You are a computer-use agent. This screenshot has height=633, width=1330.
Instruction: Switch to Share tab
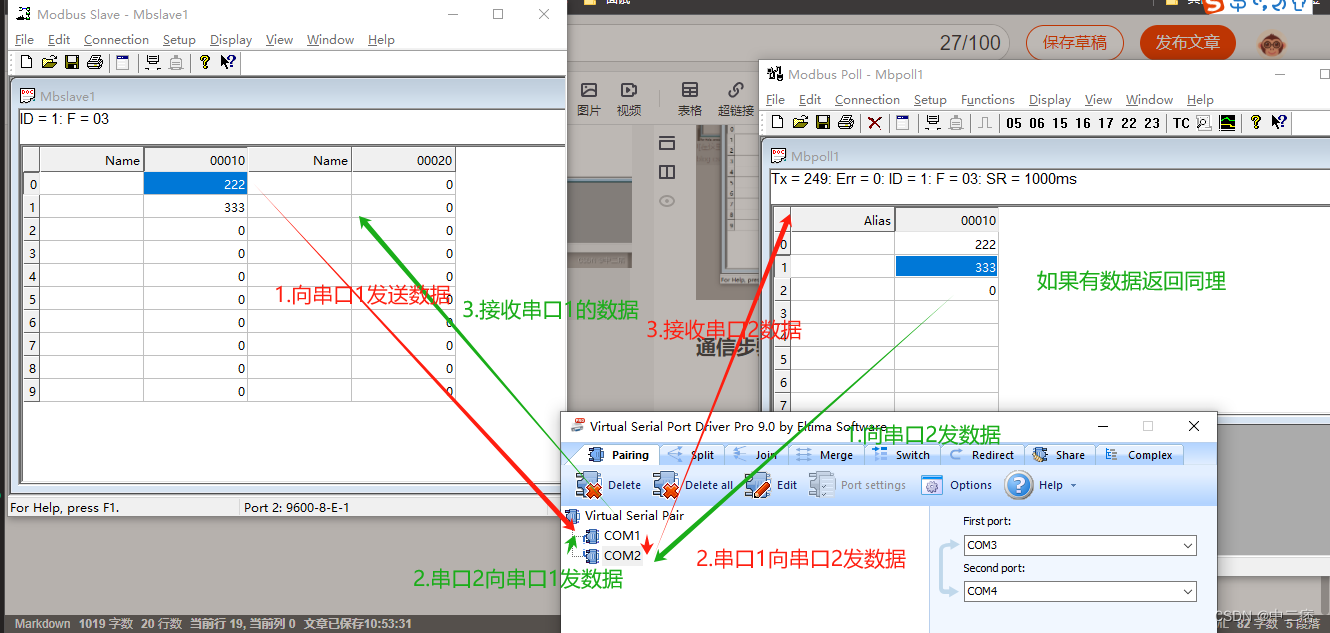(1059, 455)
